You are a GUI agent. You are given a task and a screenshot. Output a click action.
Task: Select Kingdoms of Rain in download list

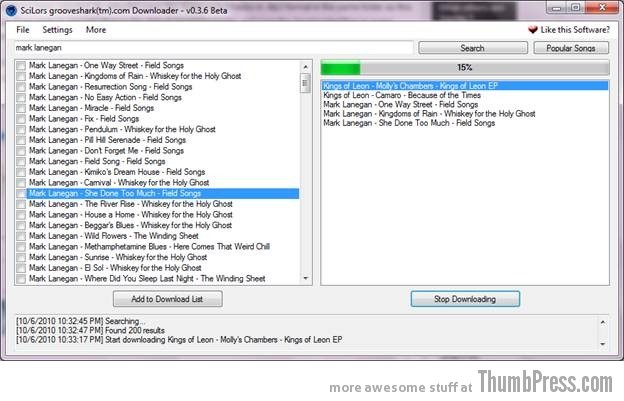point(429,114)
